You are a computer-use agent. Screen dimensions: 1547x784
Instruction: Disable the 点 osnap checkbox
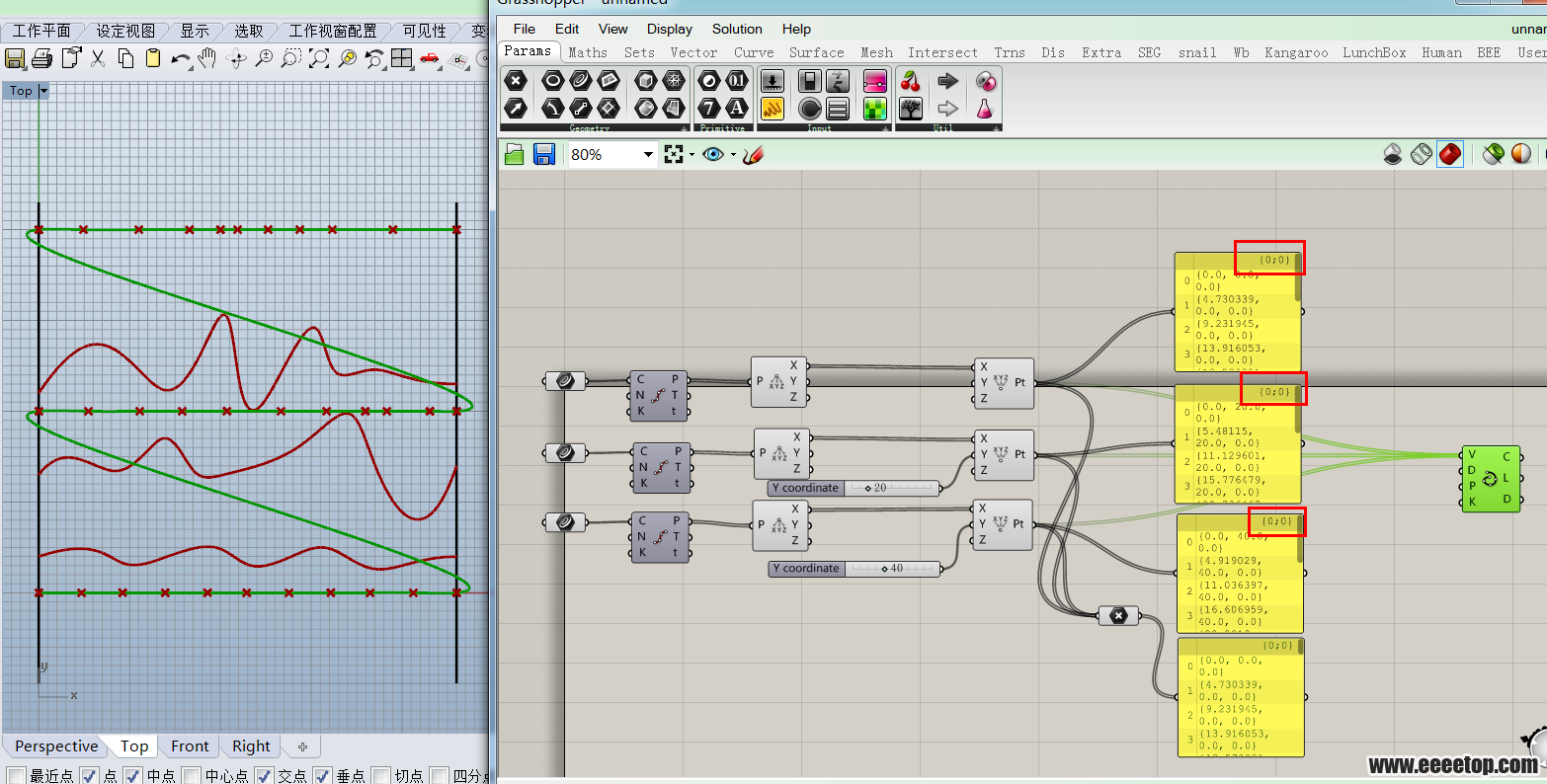point(89,776)
